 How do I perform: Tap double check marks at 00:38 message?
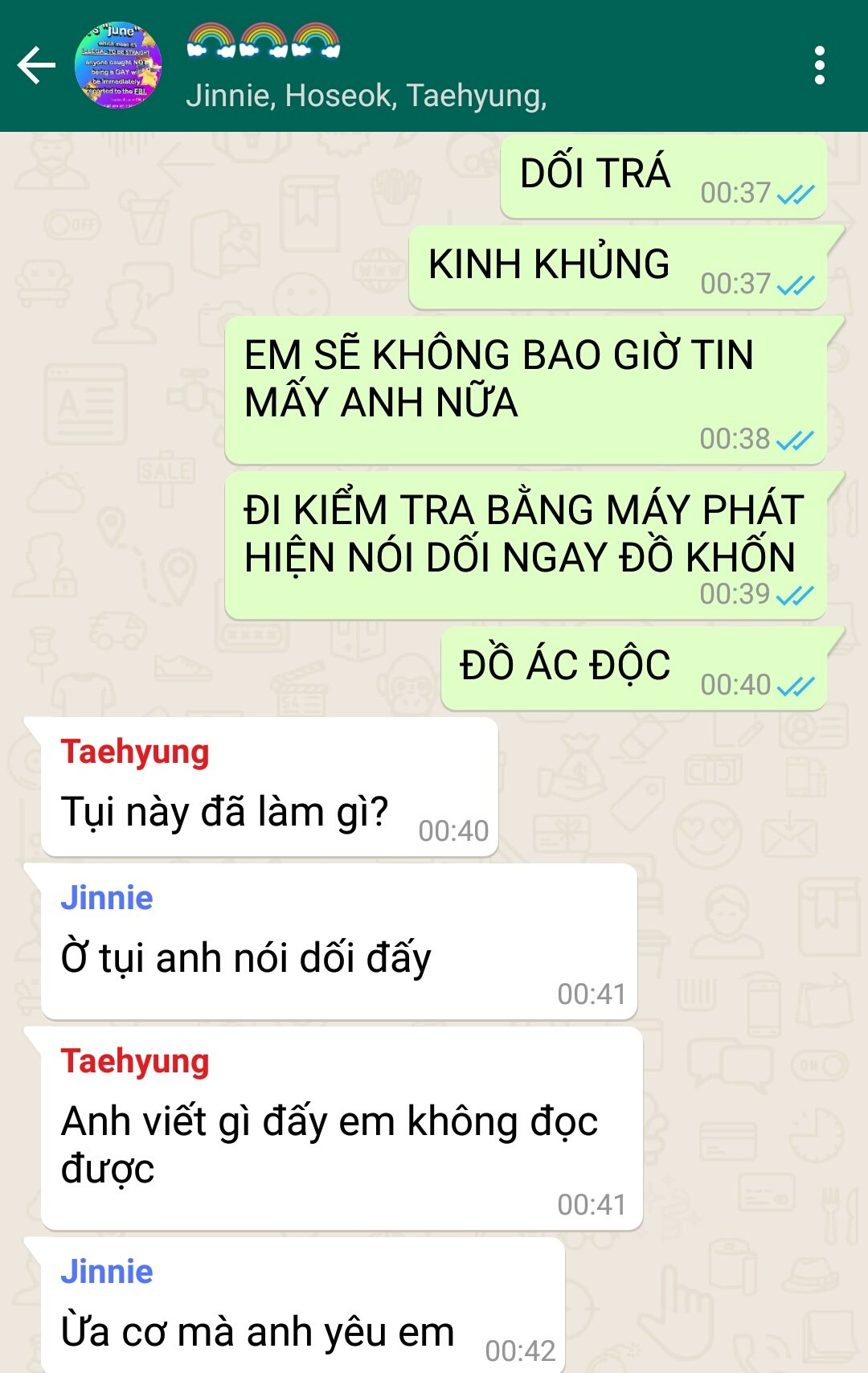[796, 440]
